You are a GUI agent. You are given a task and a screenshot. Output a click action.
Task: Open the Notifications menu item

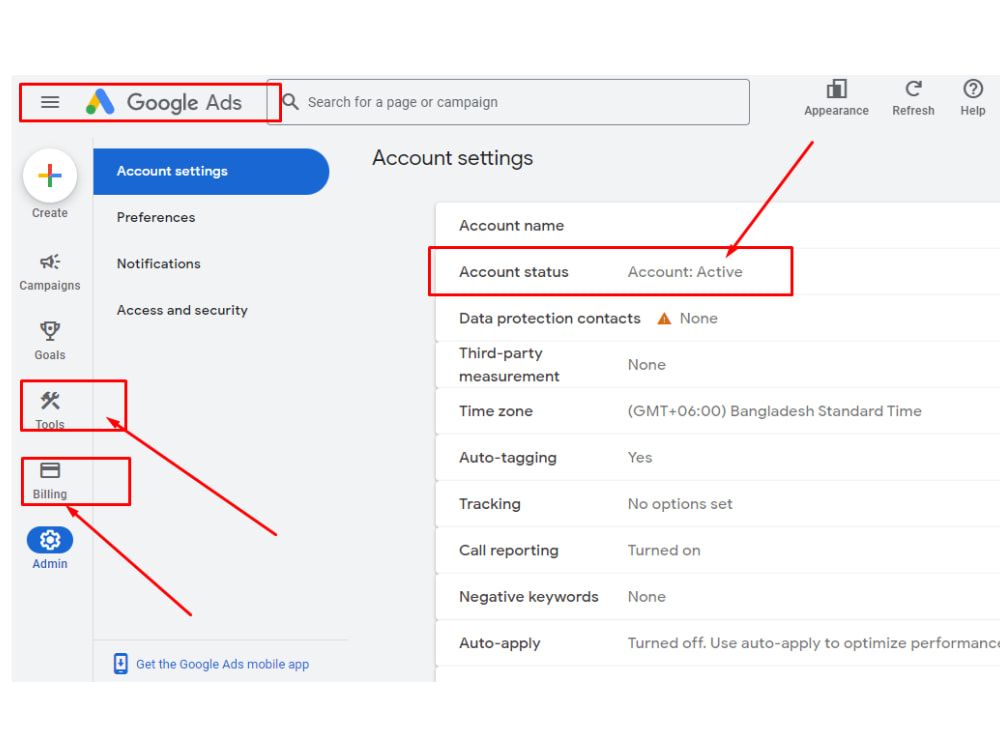[x=158, y=264]
